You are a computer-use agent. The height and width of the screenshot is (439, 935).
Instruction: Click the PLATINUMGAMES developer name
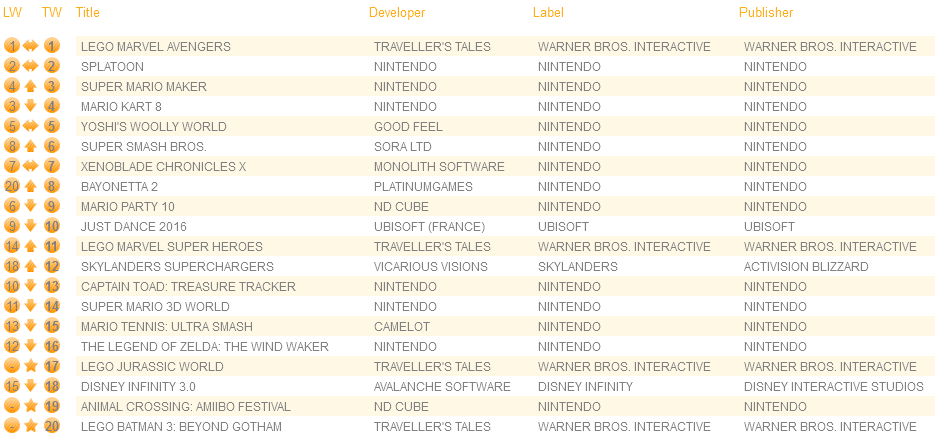pyautogui.click(x=423, y=187)
